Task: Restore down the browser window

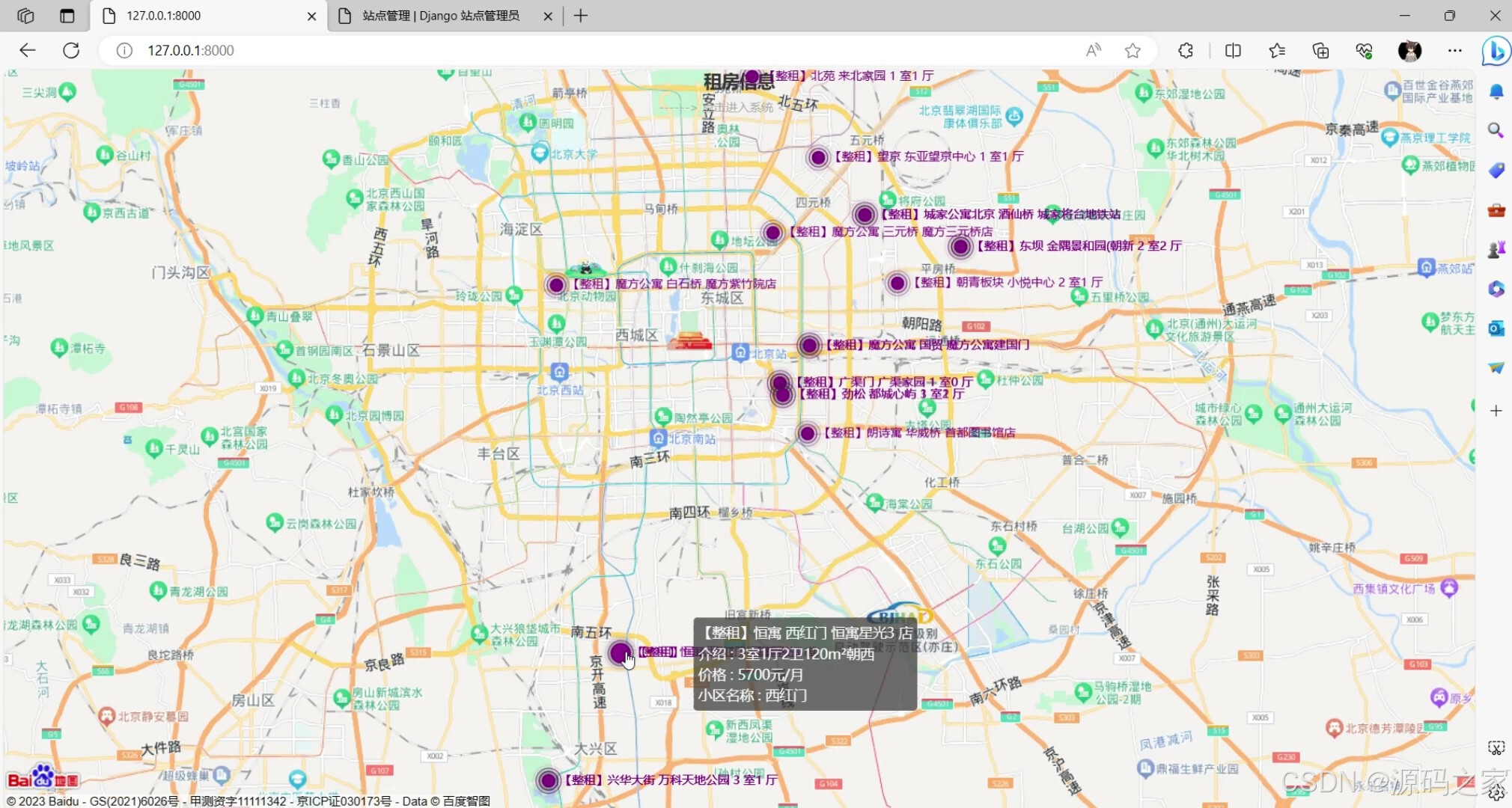Action: click(1450, 16)
